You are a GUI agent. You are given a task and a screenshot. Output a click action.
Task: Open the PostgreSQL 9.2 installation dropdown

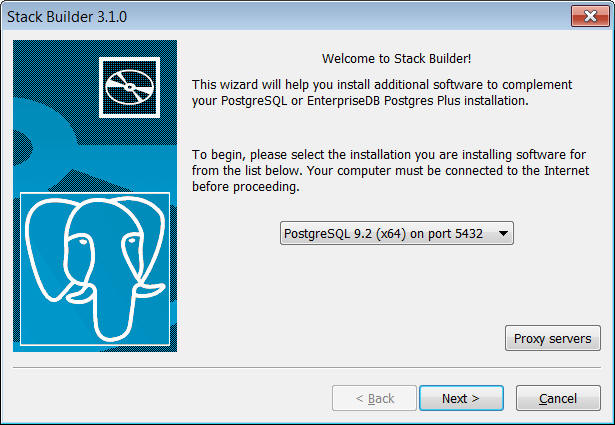point(396,233)
